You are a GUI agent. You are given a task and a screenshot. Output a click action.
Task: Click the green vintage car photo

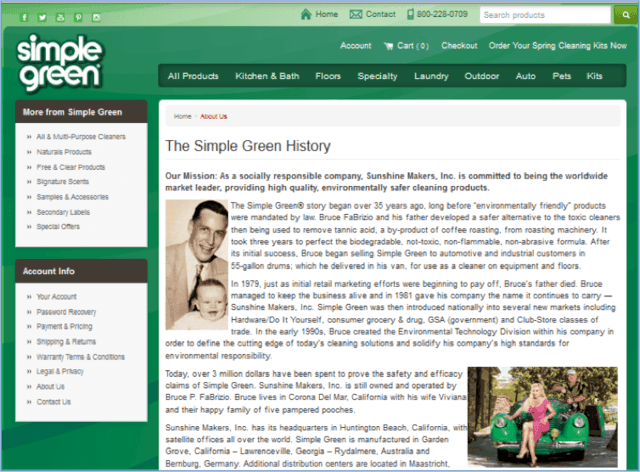coord(542,417)
